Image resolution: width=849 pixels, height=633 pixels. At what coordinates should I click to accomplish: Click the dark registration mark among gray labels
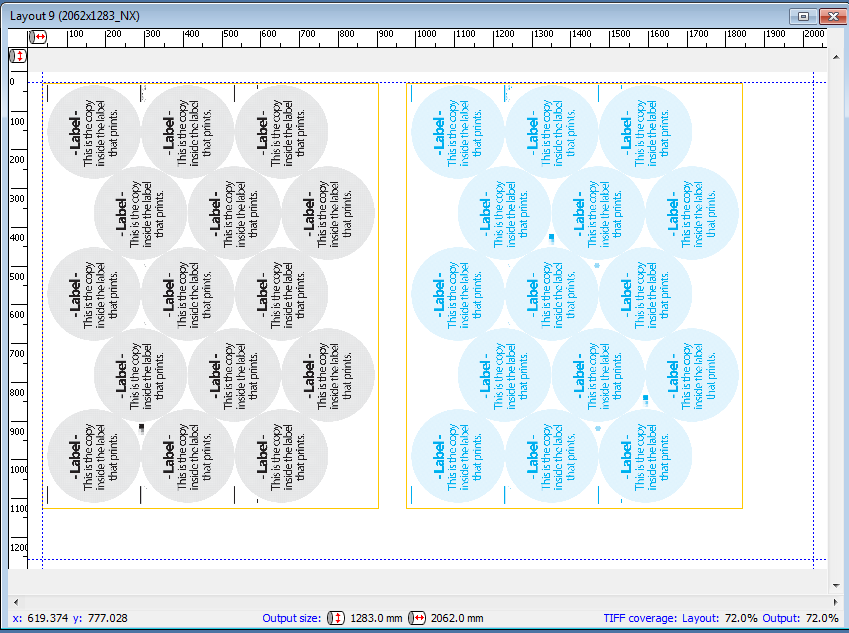click(x=142, y=427)
